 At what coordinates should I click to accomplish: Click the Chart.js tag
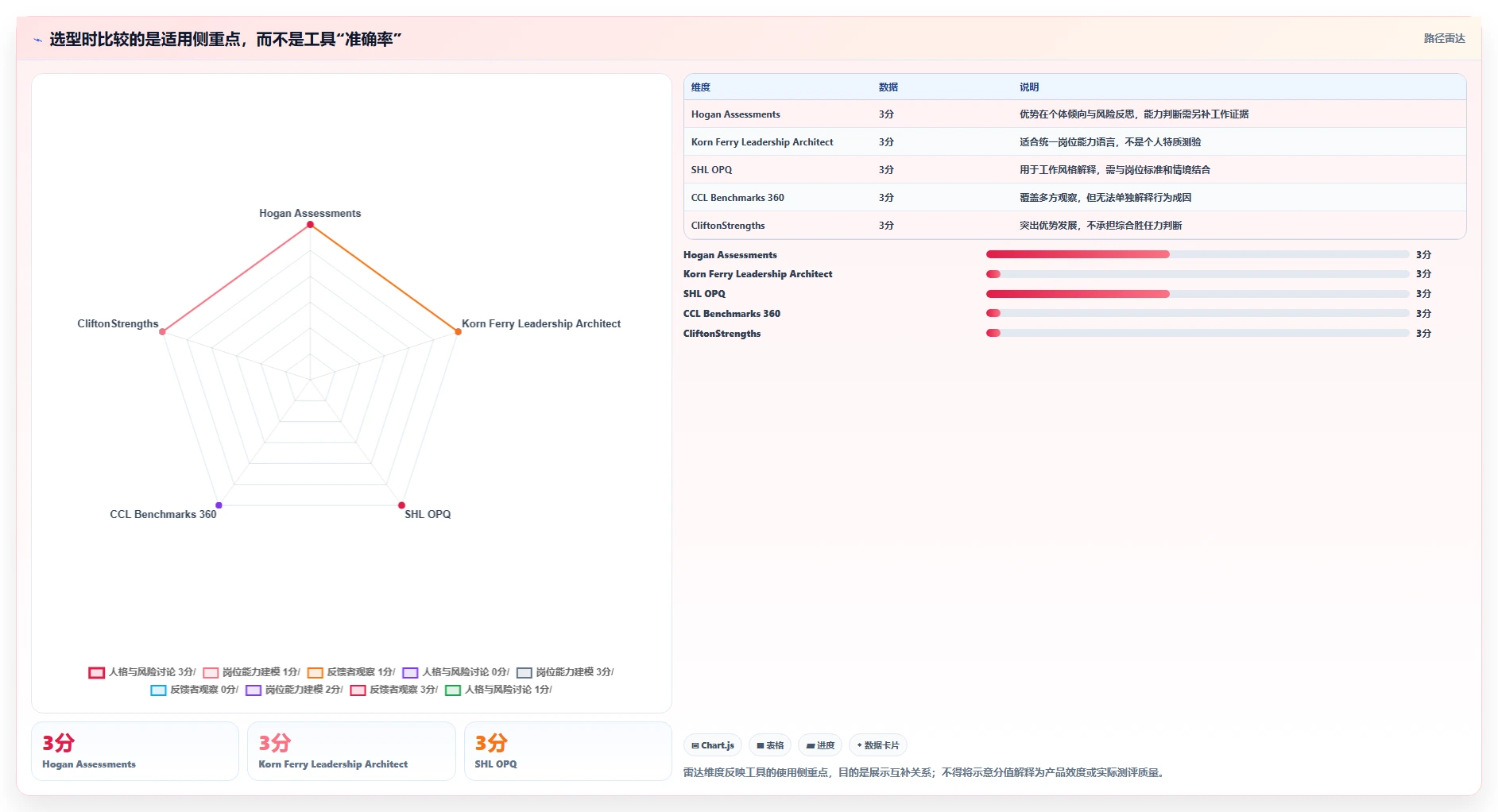pos(713,745)
